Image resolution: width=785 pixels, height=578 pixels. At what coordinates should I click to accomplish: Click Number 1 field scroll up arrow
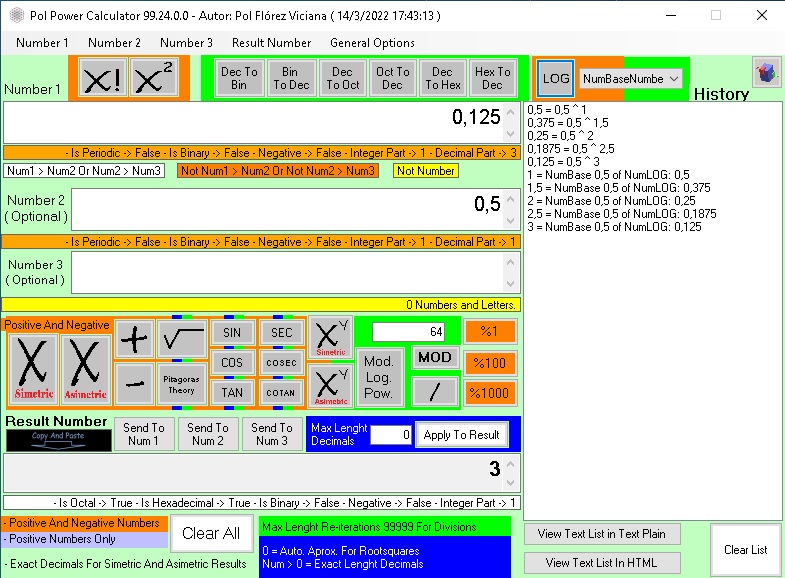[x=511, y=112]
